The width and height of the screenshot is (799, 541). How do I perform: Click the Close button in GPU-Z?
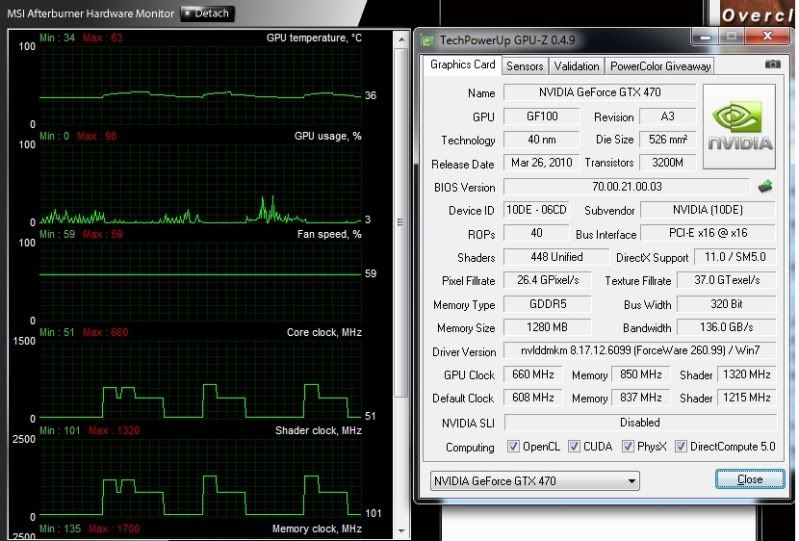click(x=750, y=479)
